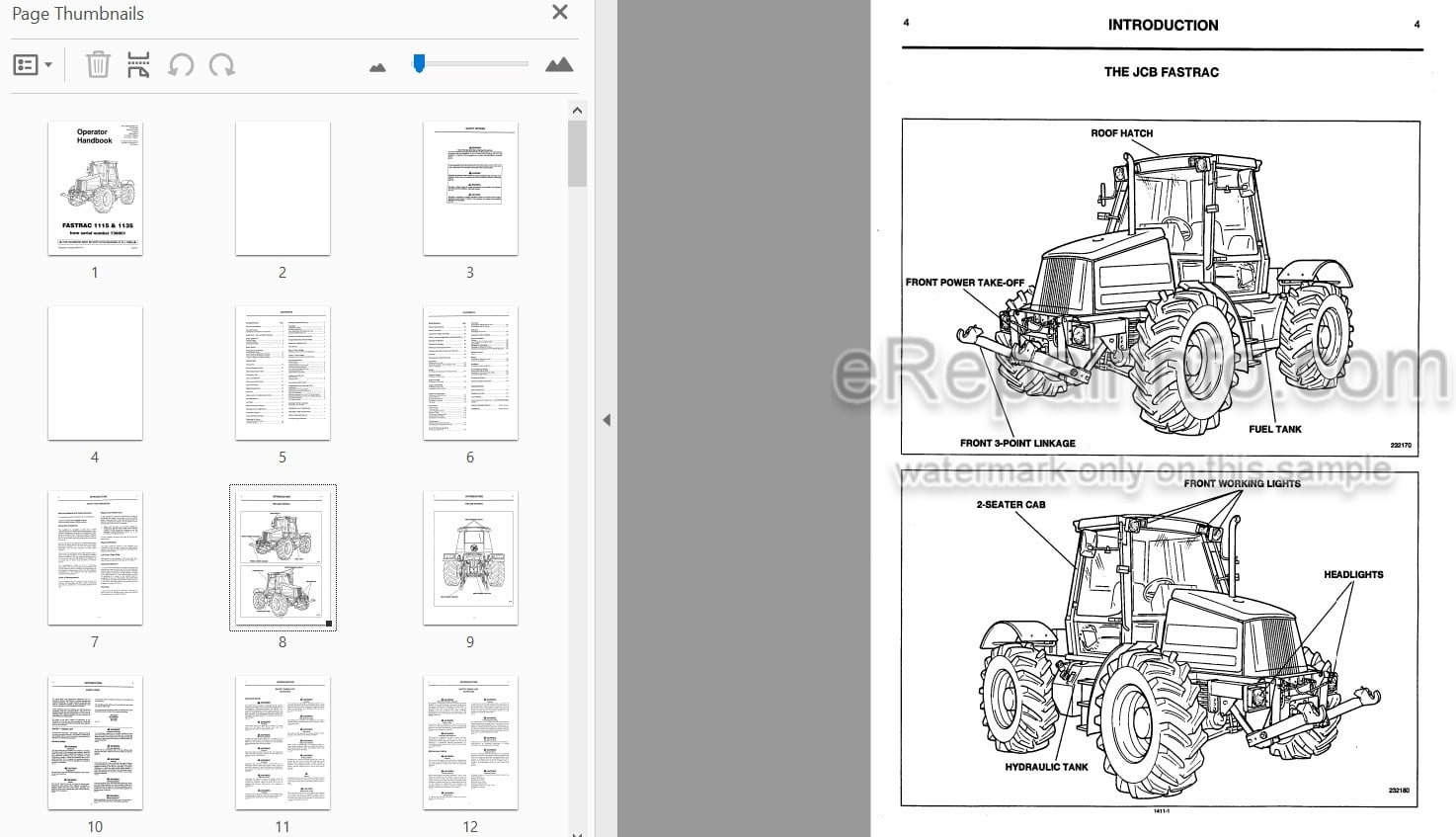This screenshot has height=837, width=1456.
Task: Delete selected page with trash icon
Action: pos(98,65)
